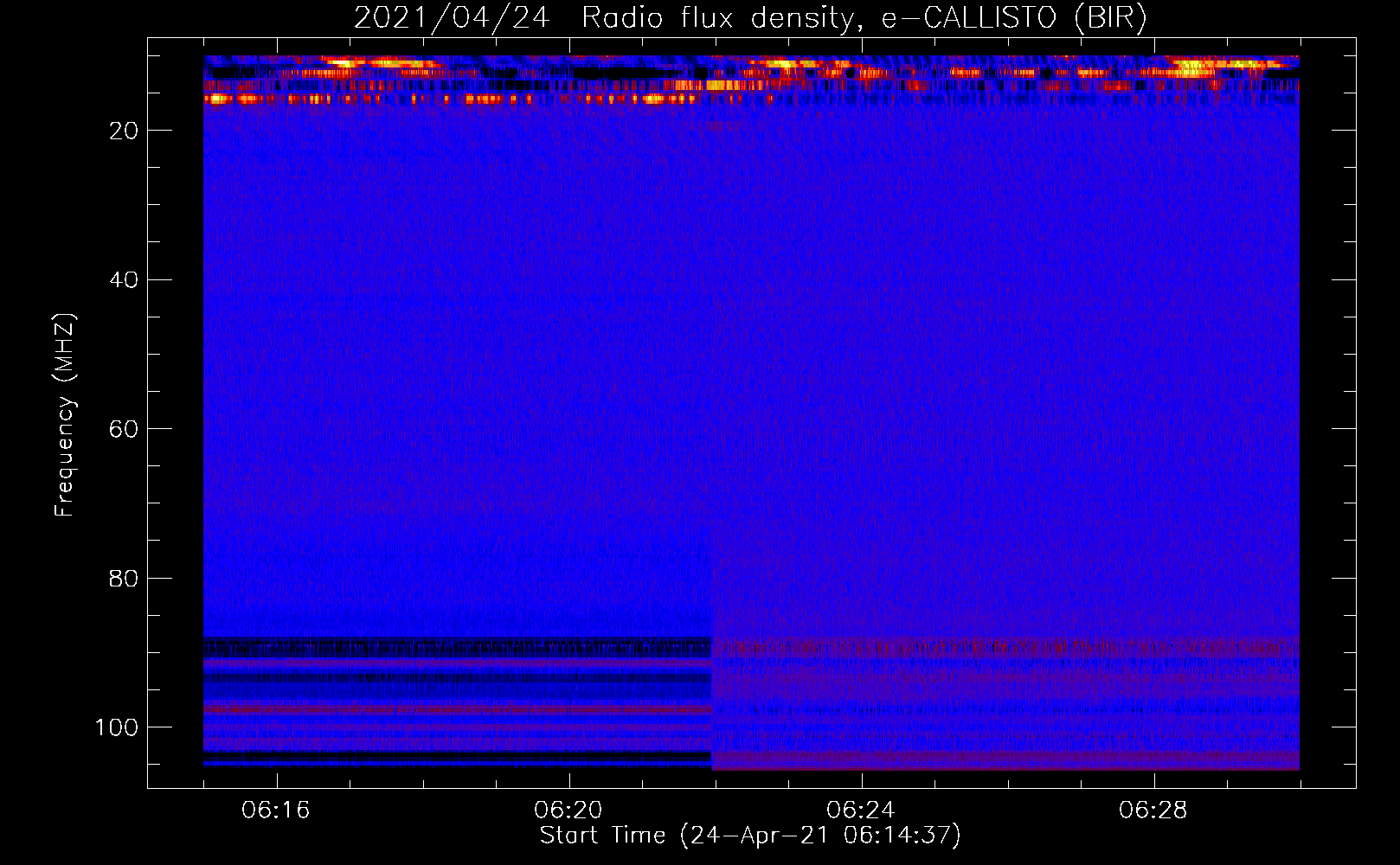Select the 'Frequency (MHZ)' y-axis label
This screenshot has width=1400, height=865.
pyautogui.click(x=65, y=414)
